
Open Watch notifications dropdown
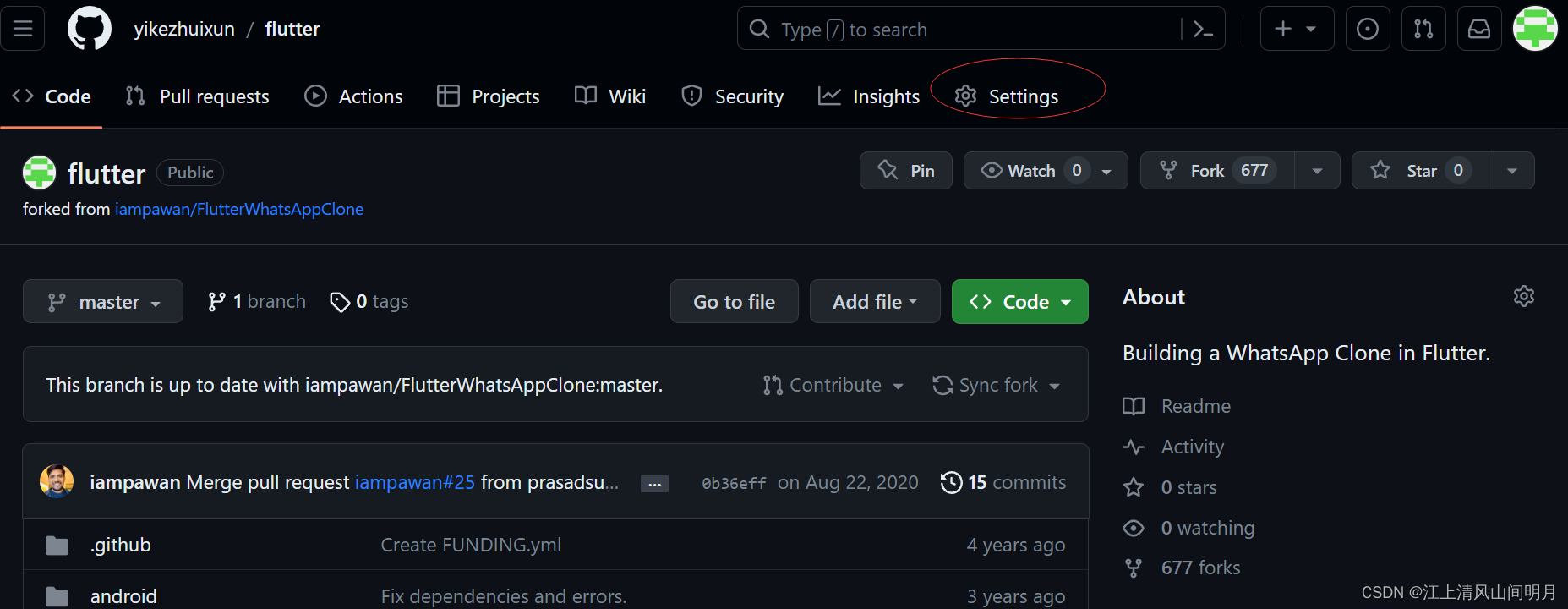click(1046, 170)
